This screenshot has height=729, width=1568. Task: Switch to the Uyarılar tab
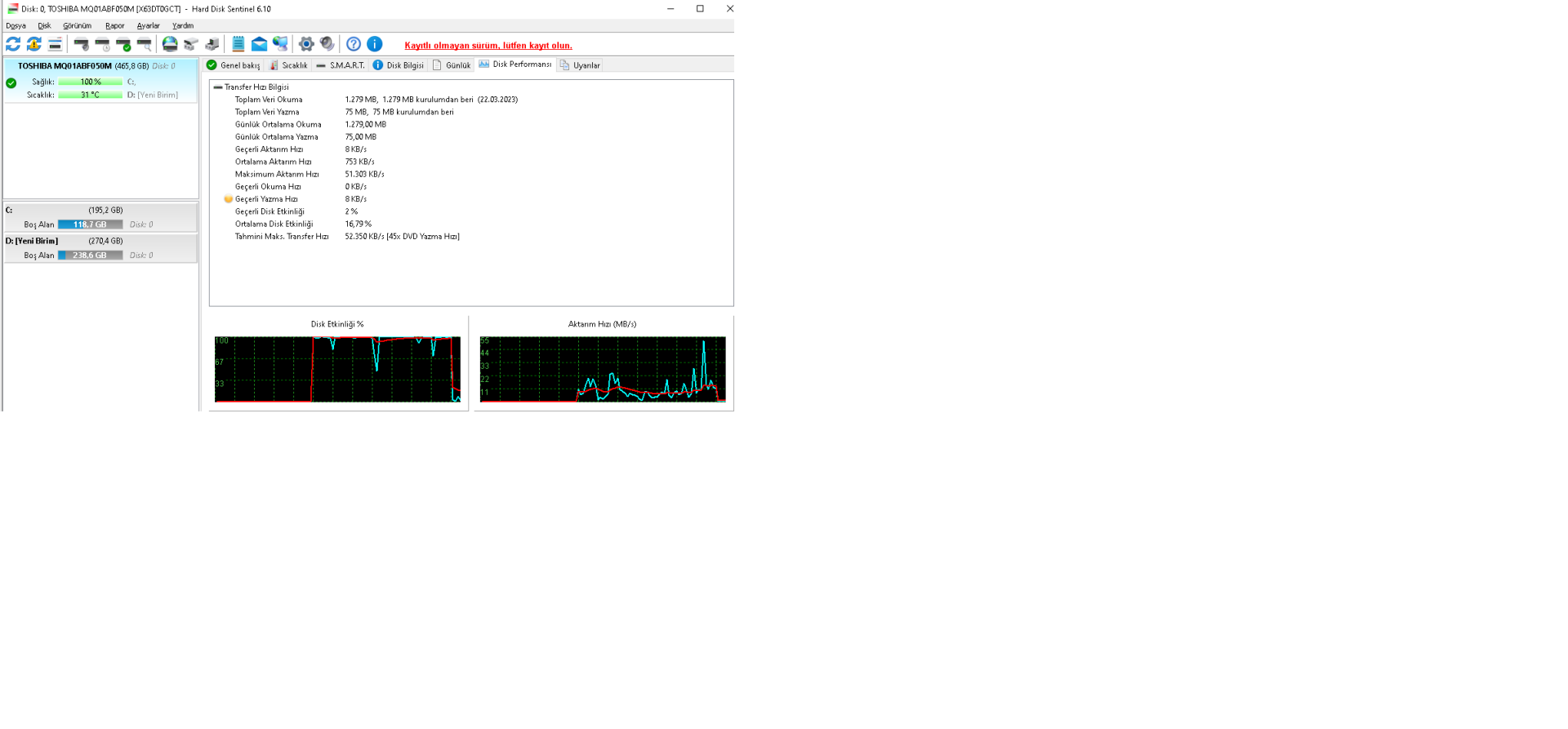580,65
